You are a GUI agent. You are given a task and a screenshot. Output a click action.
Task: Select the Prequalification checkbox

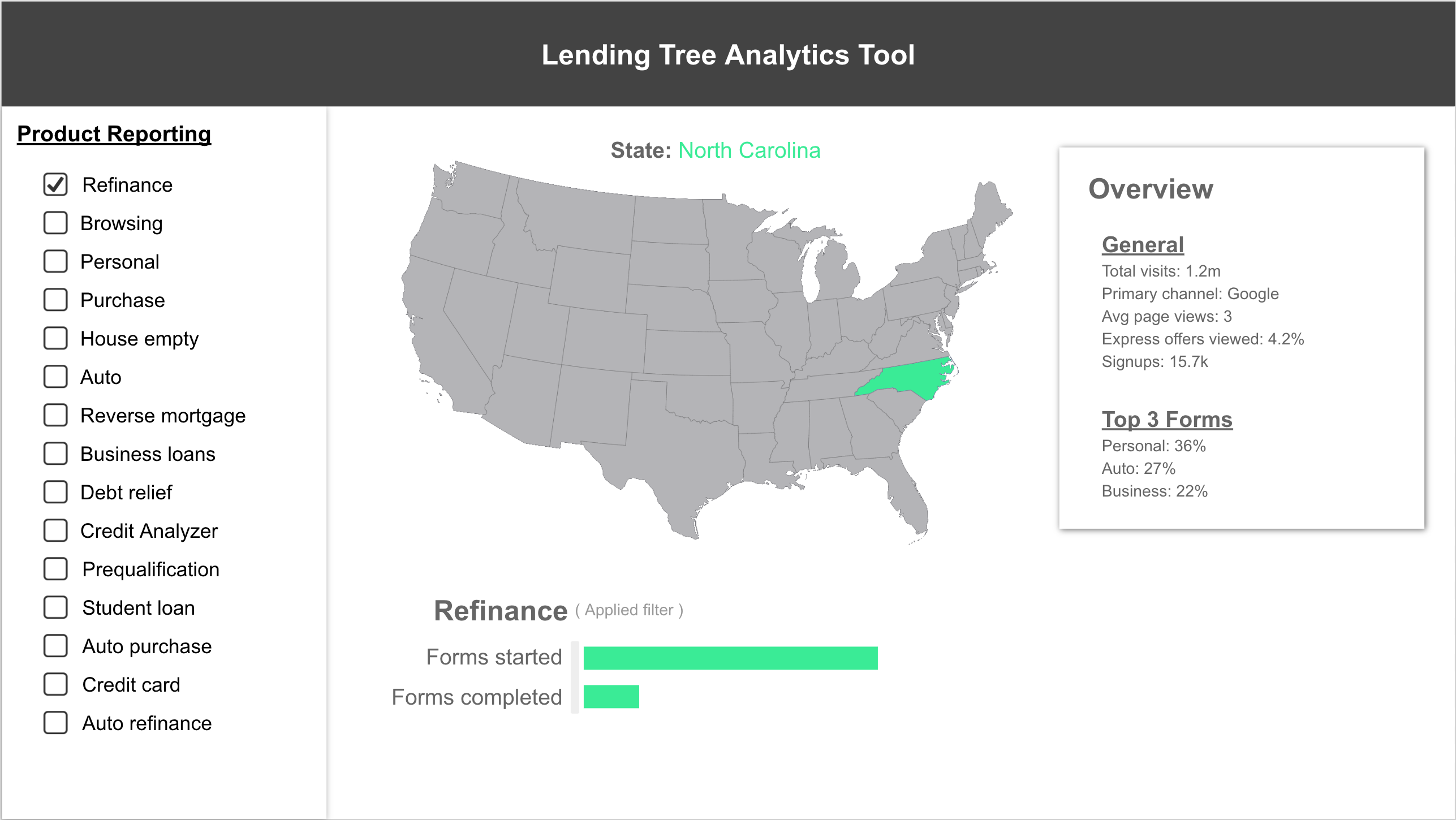[55, 569]
